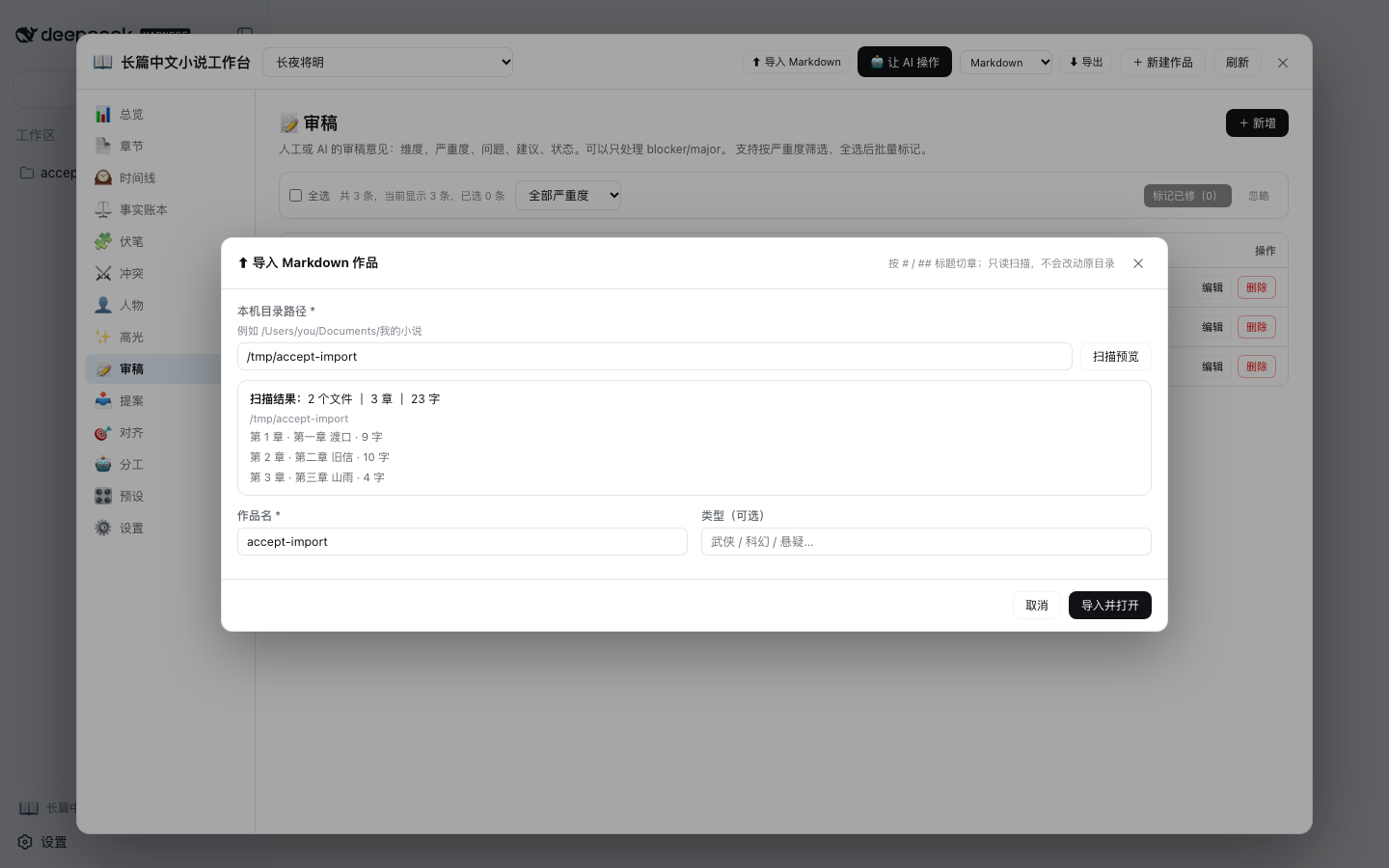
Task: Open the 分工 task division sidebar item
Action: (154, 464)
